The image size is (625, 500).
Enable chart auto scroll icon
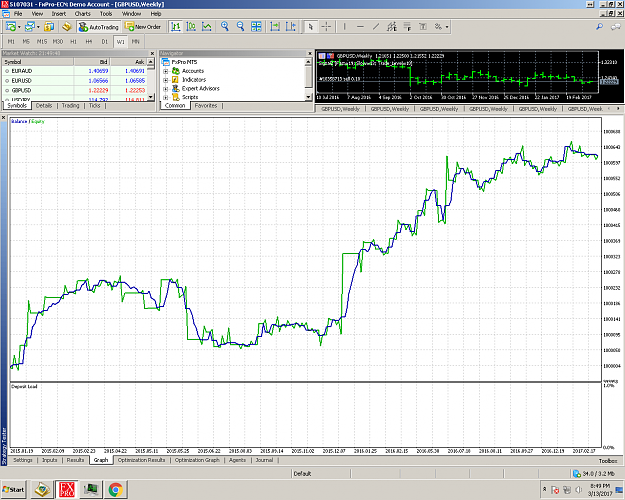(x=275, y=27)
